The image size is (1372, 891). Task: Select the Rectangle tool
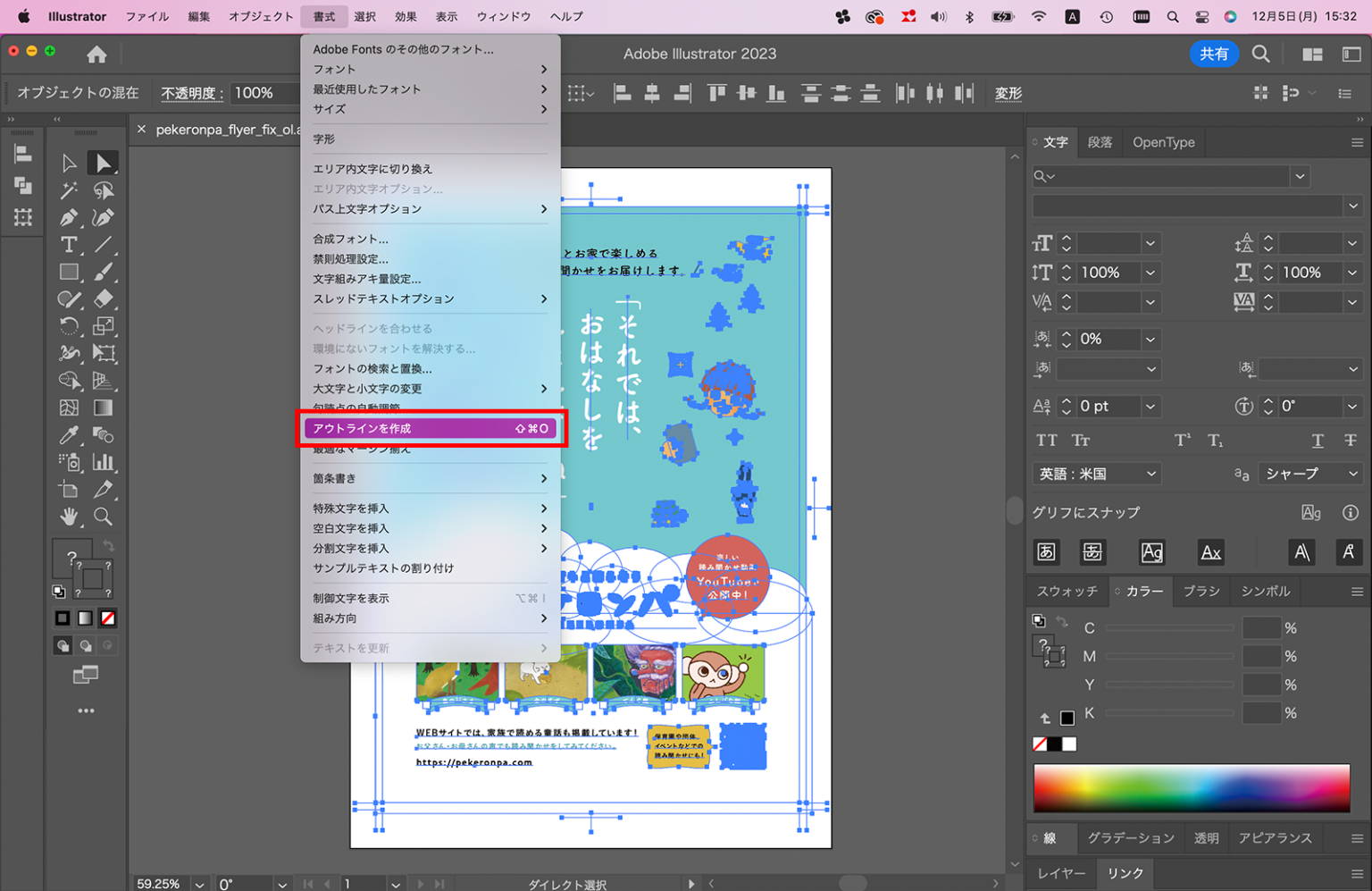(x=70, y=272)
